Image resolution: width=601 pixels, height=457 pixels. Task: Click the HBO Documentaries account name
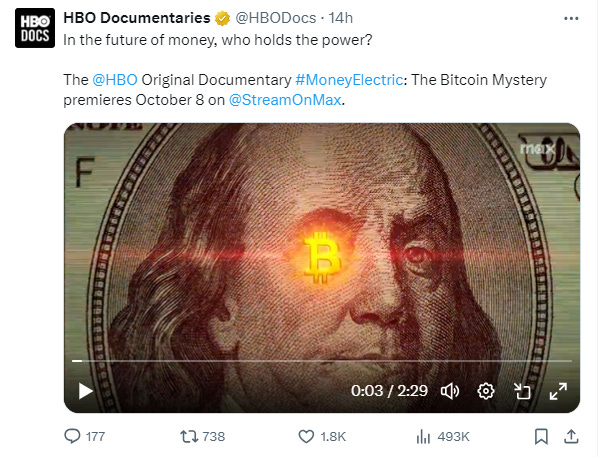pyautogui.click(x=136, y=18)
